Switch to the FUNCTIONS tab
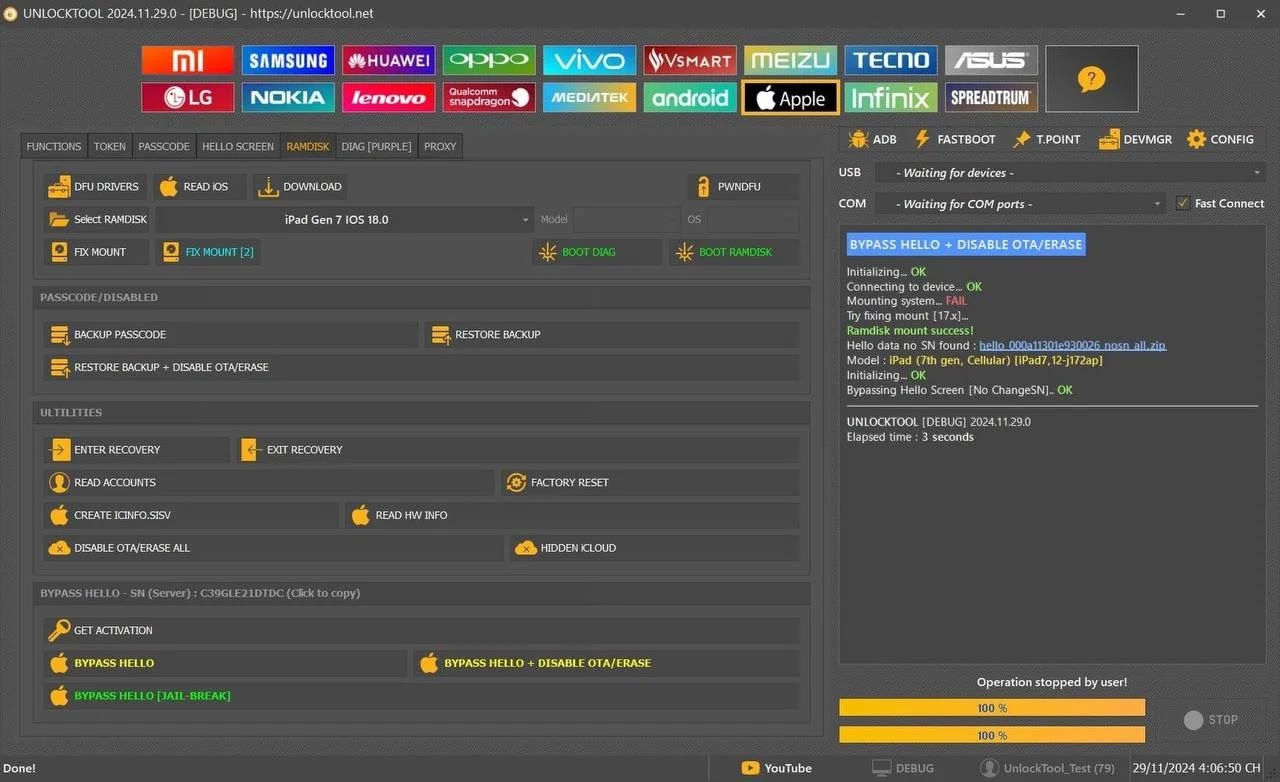 [54, 146]
